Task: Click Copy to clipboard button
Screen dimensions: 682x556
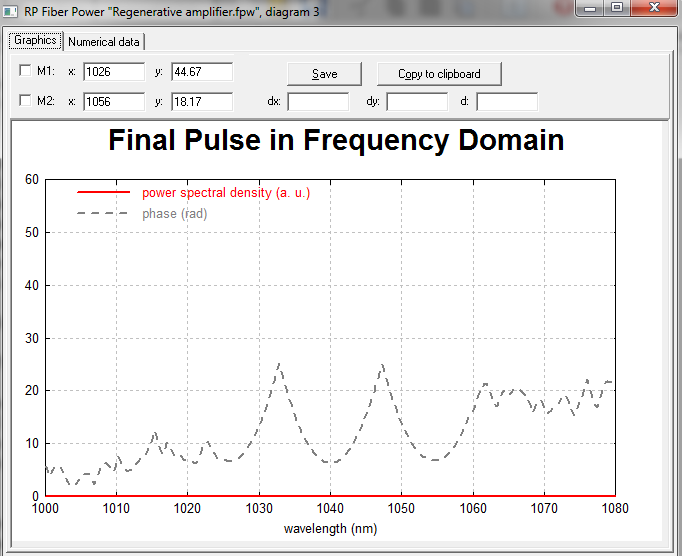Action: click(439, 74)
